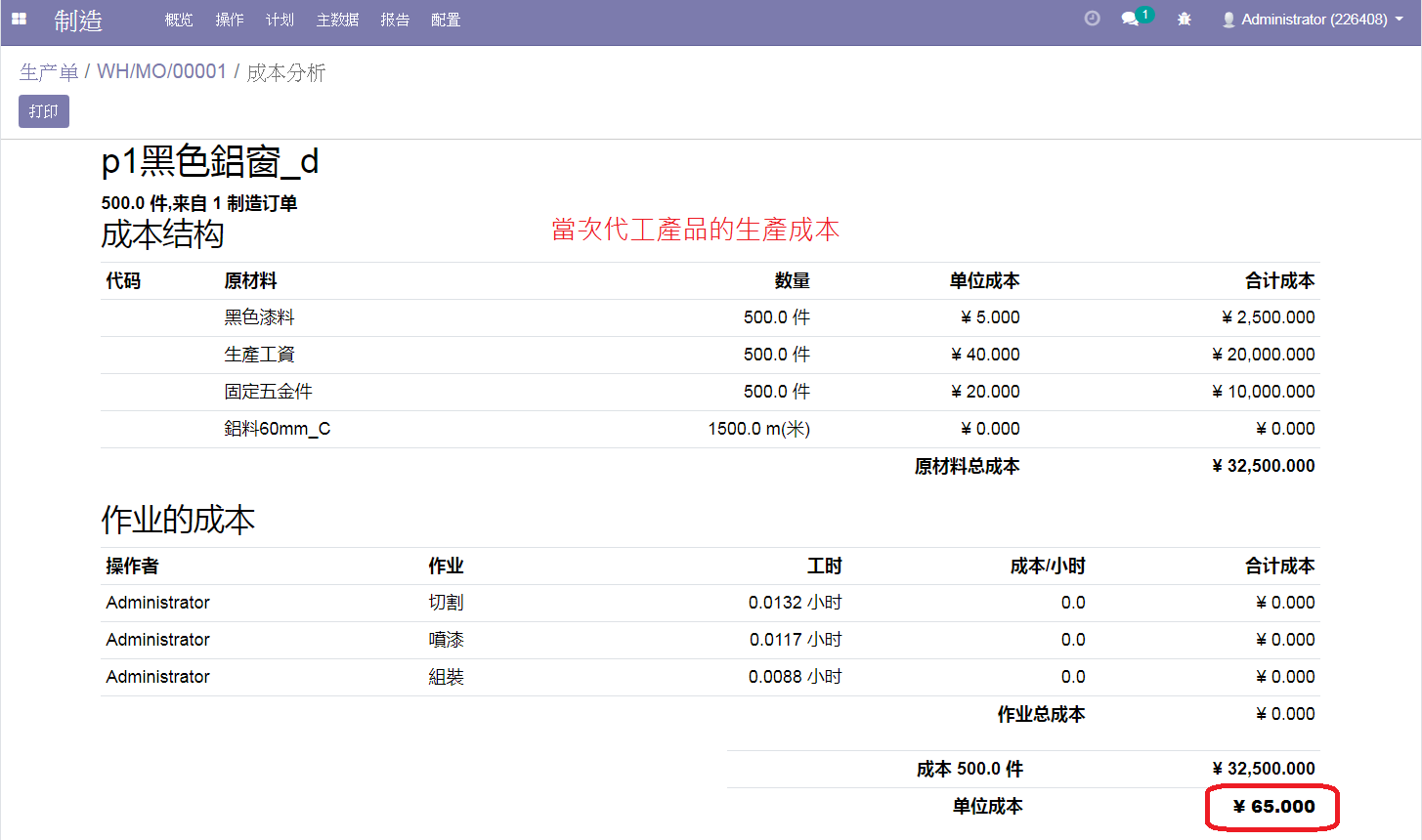1422x840 pixels.
Task: Click the 原材料总成本 label
Action: pyautogui.click(x=967, y=466)
